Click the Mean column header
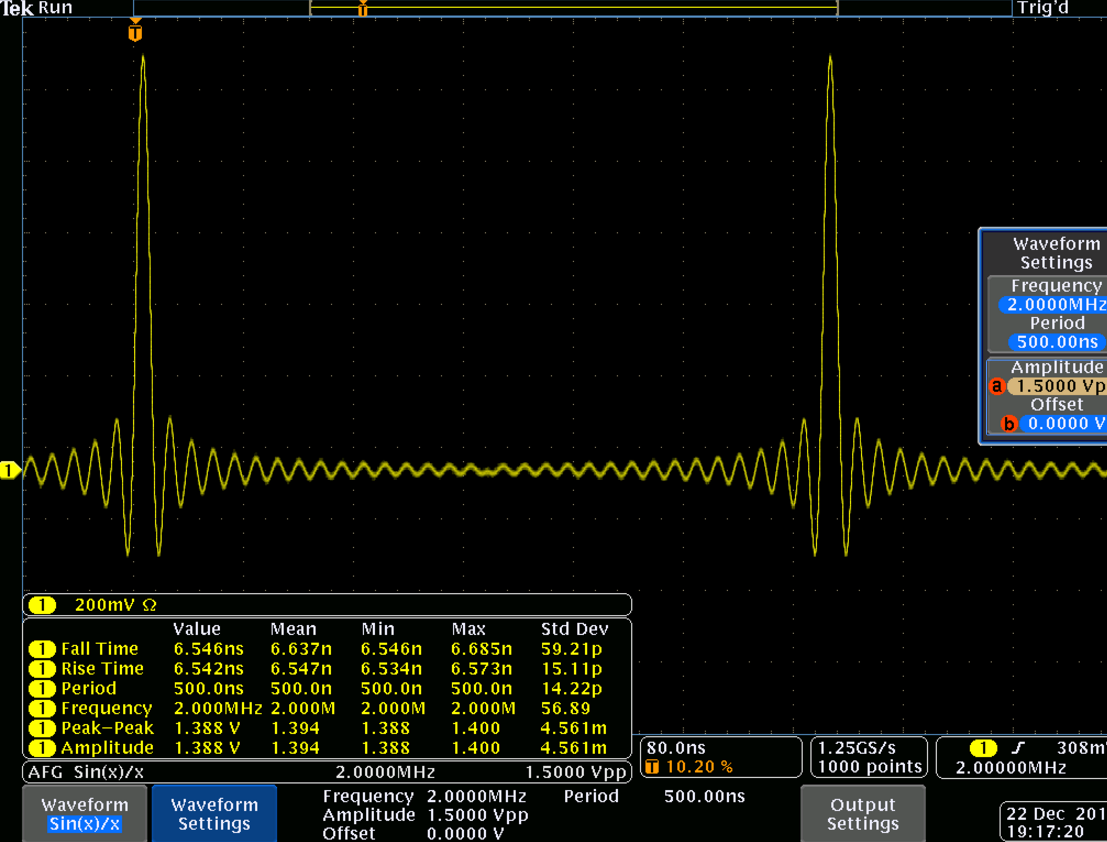The height and width of the screenshot is (842, 1107). [x=293, y=630]
